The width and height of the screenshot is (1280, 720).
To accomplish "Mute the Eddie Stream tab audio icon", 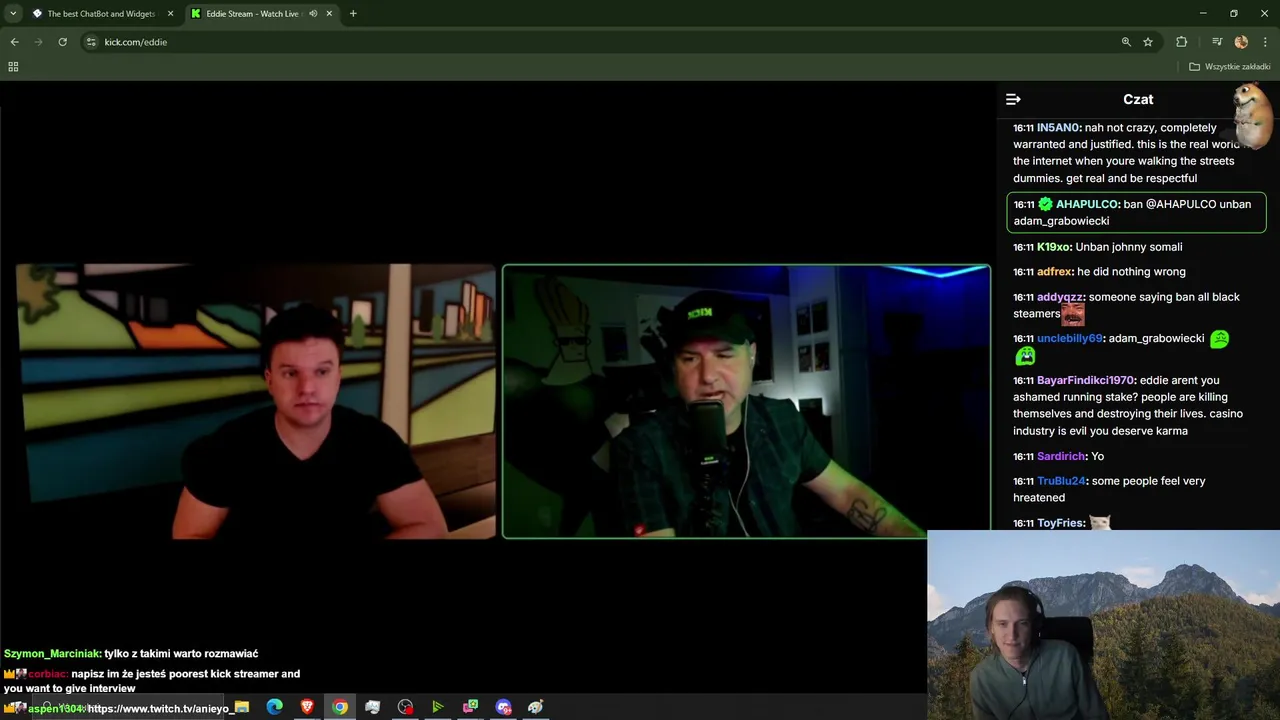I will point(313,14).
